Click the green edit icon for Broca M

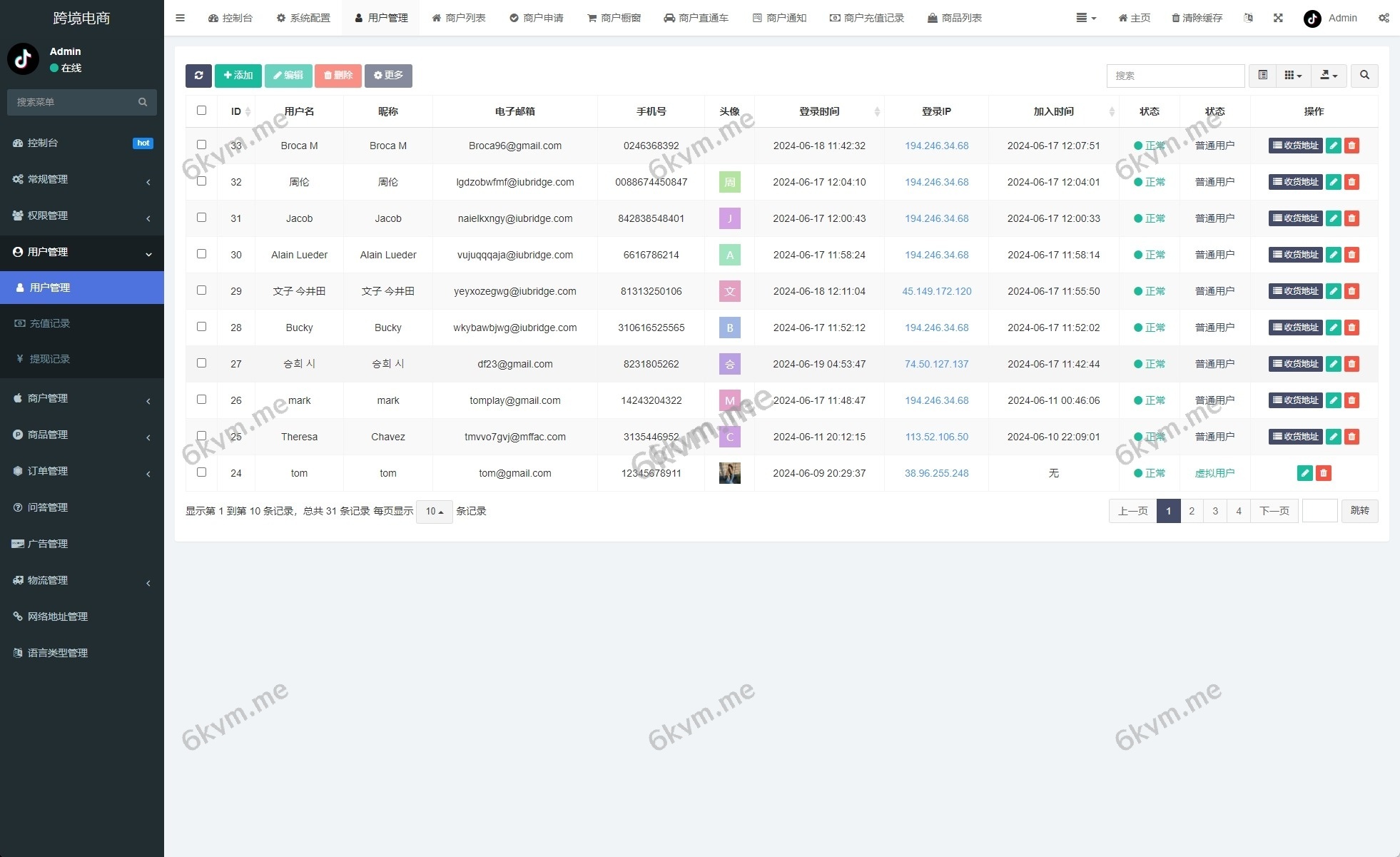[1333, 146]
